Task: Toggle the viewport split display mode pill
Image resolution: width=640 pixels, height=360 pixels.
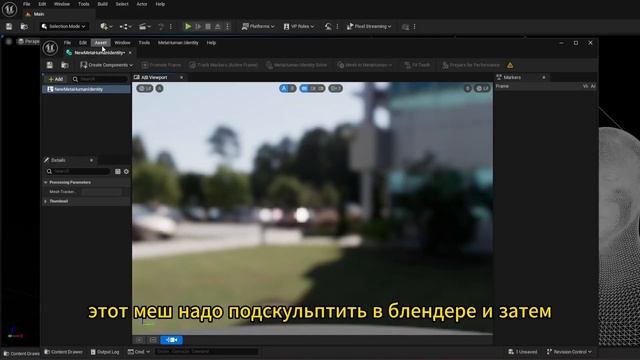Action: pyautogui.click(x=312, y=88)
